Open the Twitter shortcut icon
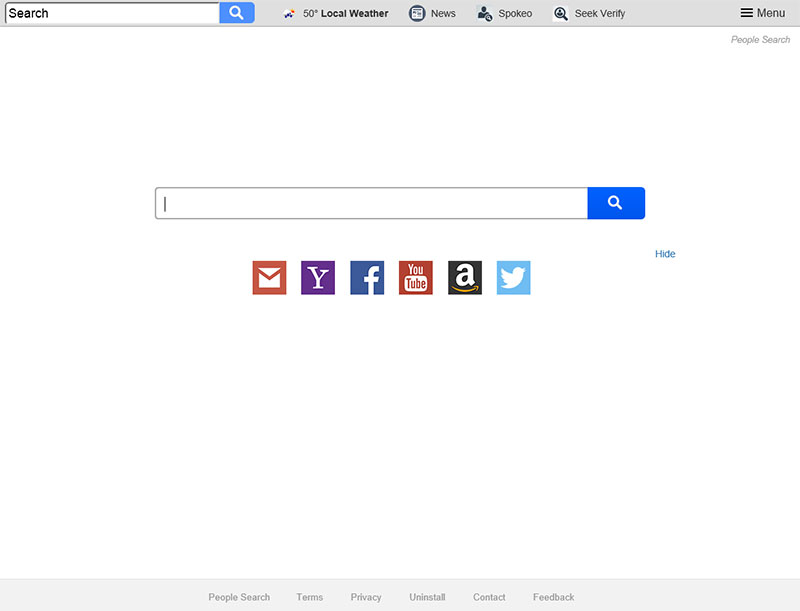 click(x=514, y=278)
